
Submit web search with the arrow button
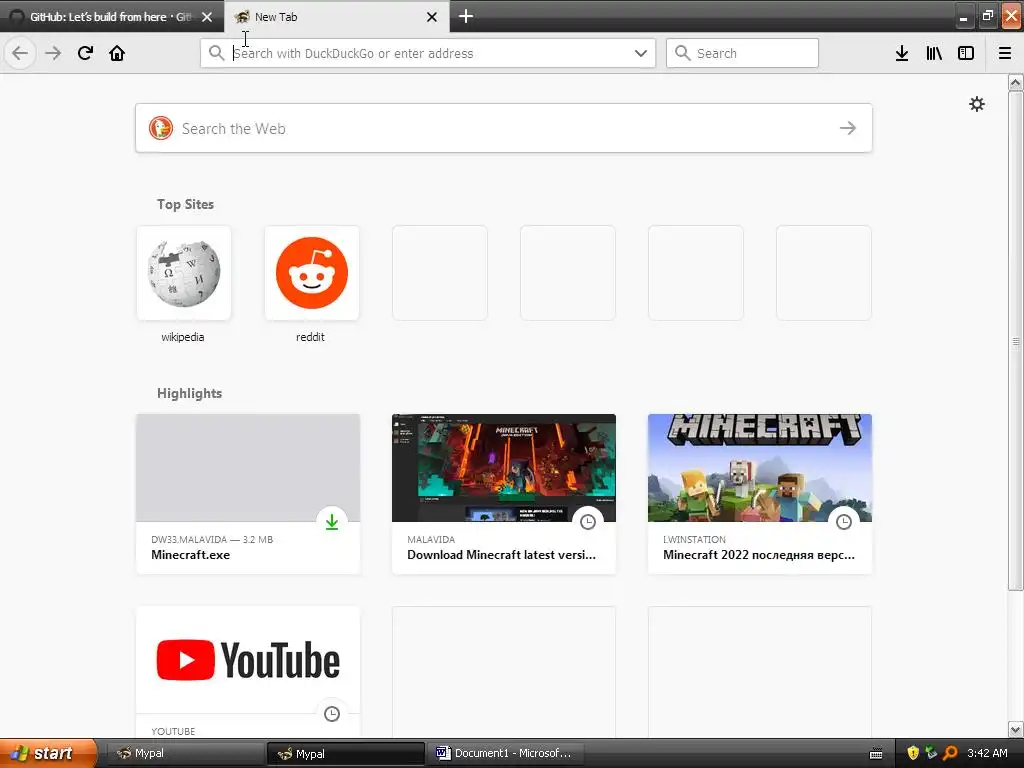pos(848,128)
